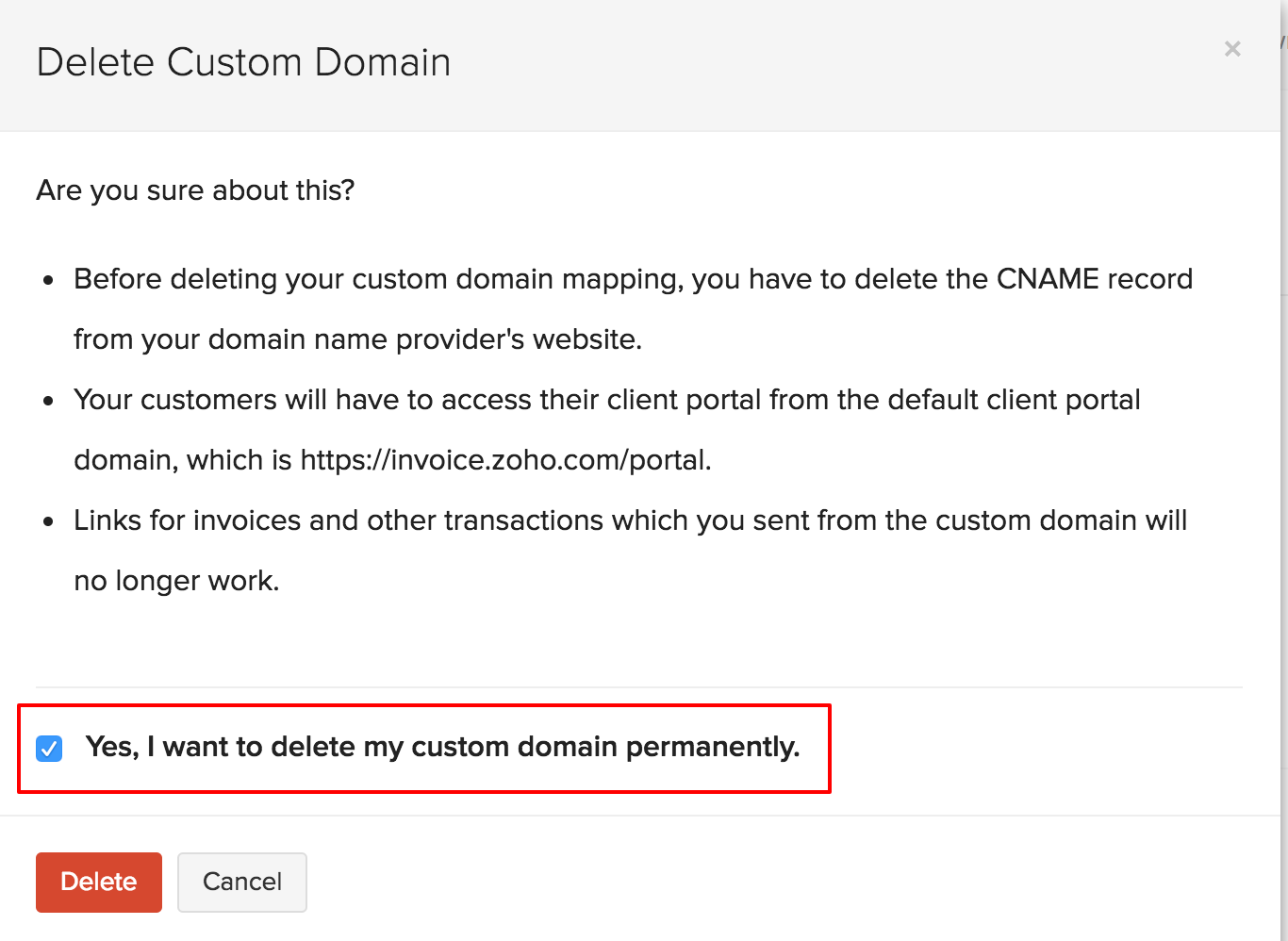Close the Delete Custom Domain dialog

pos(1231,49)
